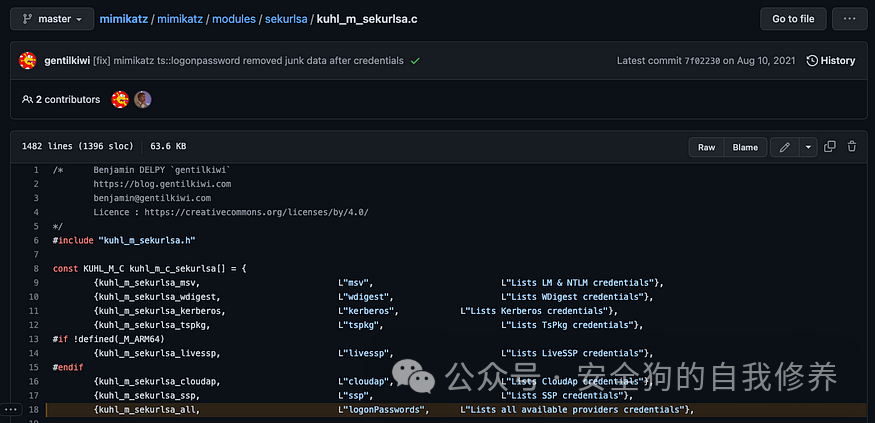The width and height of the screenshot is (875, 423).
Task: View Raw file contents
Action: point(706,147)
